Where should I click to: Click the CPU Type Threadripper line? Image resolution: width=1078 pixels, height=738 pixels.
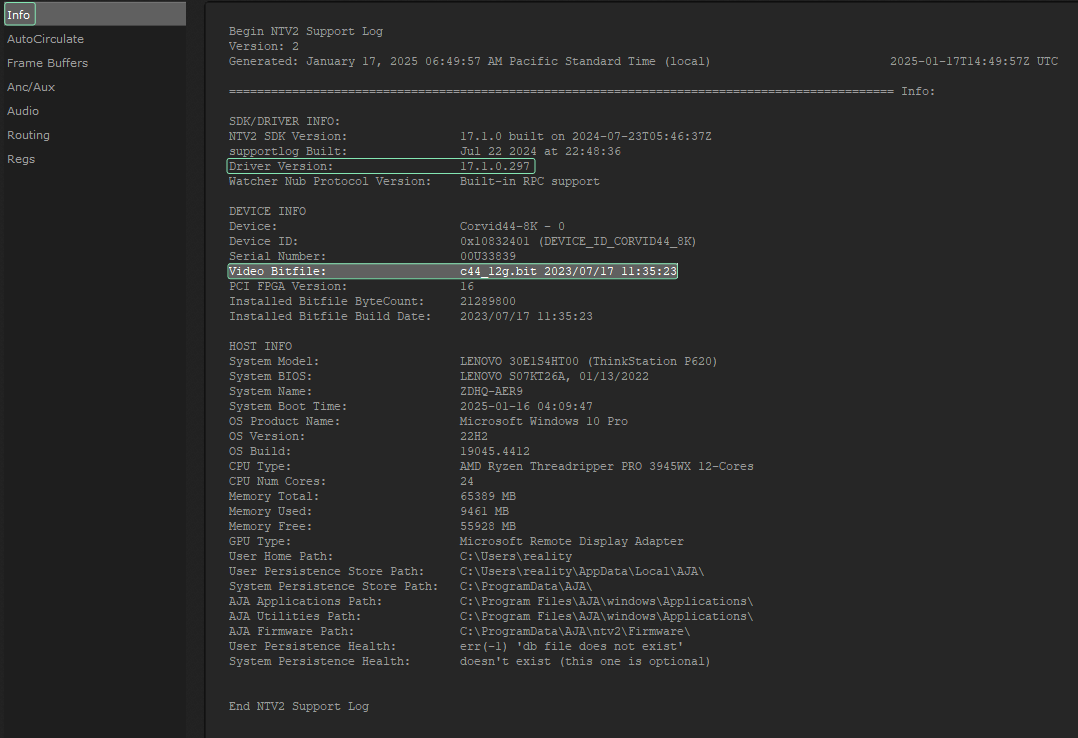[606, 466]
